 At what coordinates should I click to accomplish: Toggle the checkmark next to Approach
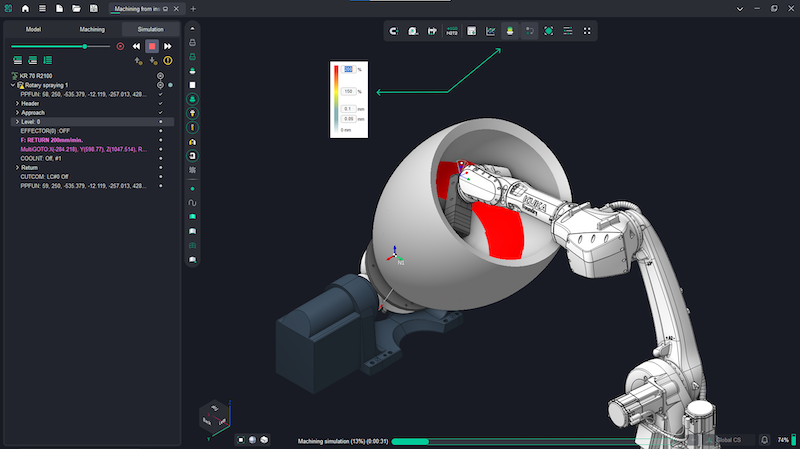161,113
